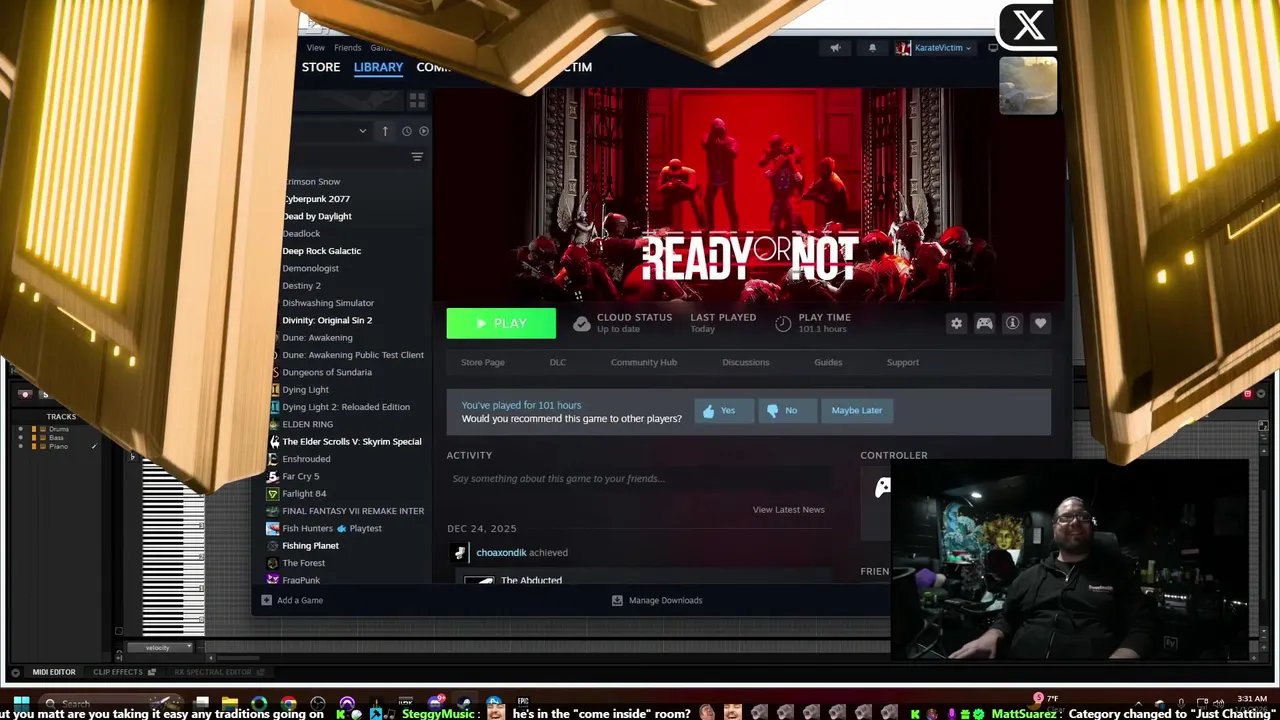
Task: Open the Discussions link
Action: [746, 362]
